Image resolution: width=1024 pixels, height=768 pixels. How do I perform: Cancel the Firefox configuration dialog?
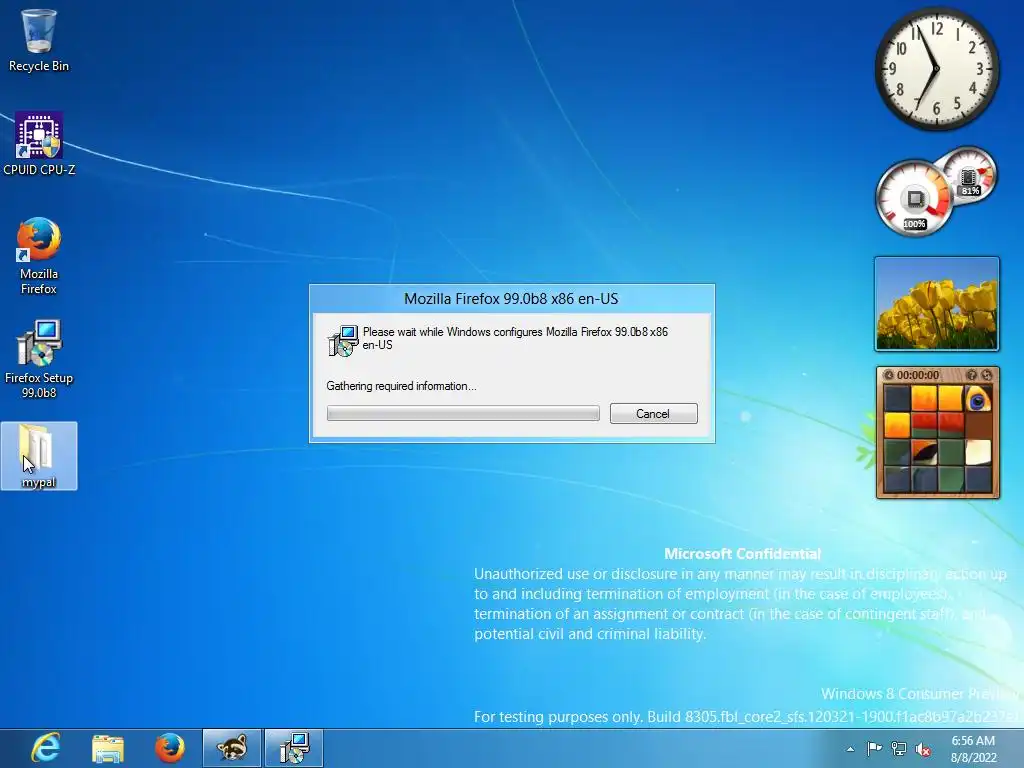(653, 413)
